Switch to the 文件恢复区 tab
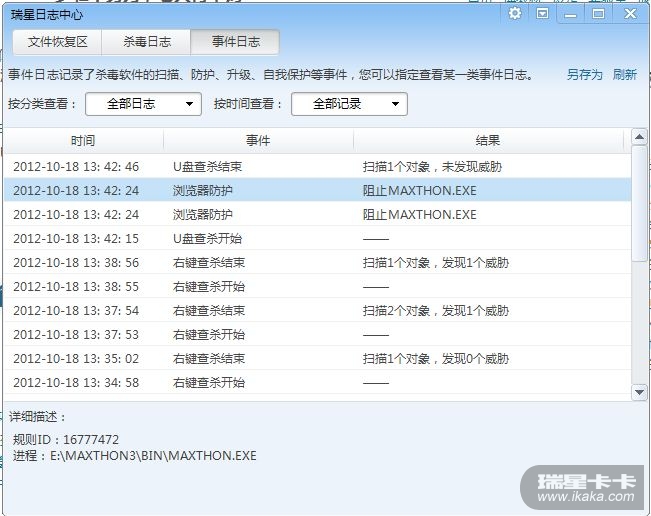Image resolution: width=651 pixels, height=516 pixels. pos(57,42)
